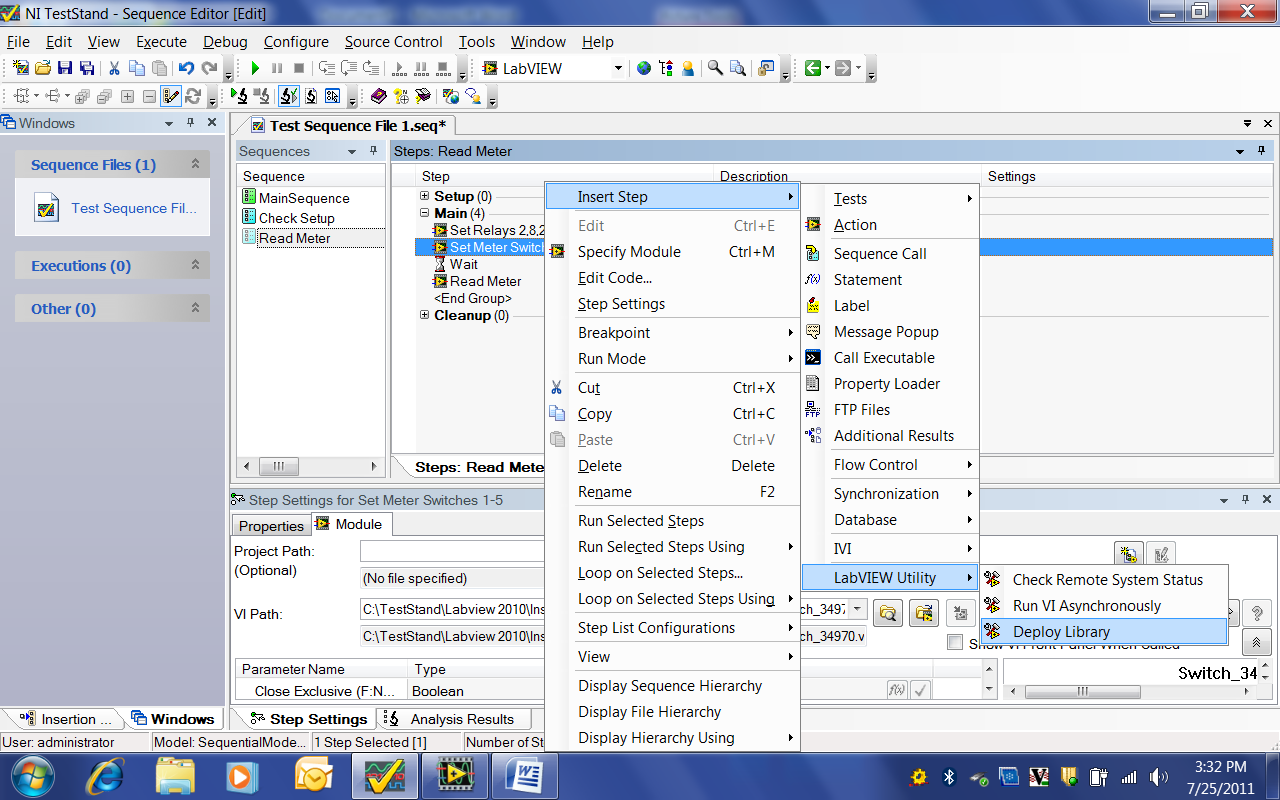This screenshot has width=1280, height=800.
Task: Open LabVIEW from the taskbar
Action: coord(454,775)
